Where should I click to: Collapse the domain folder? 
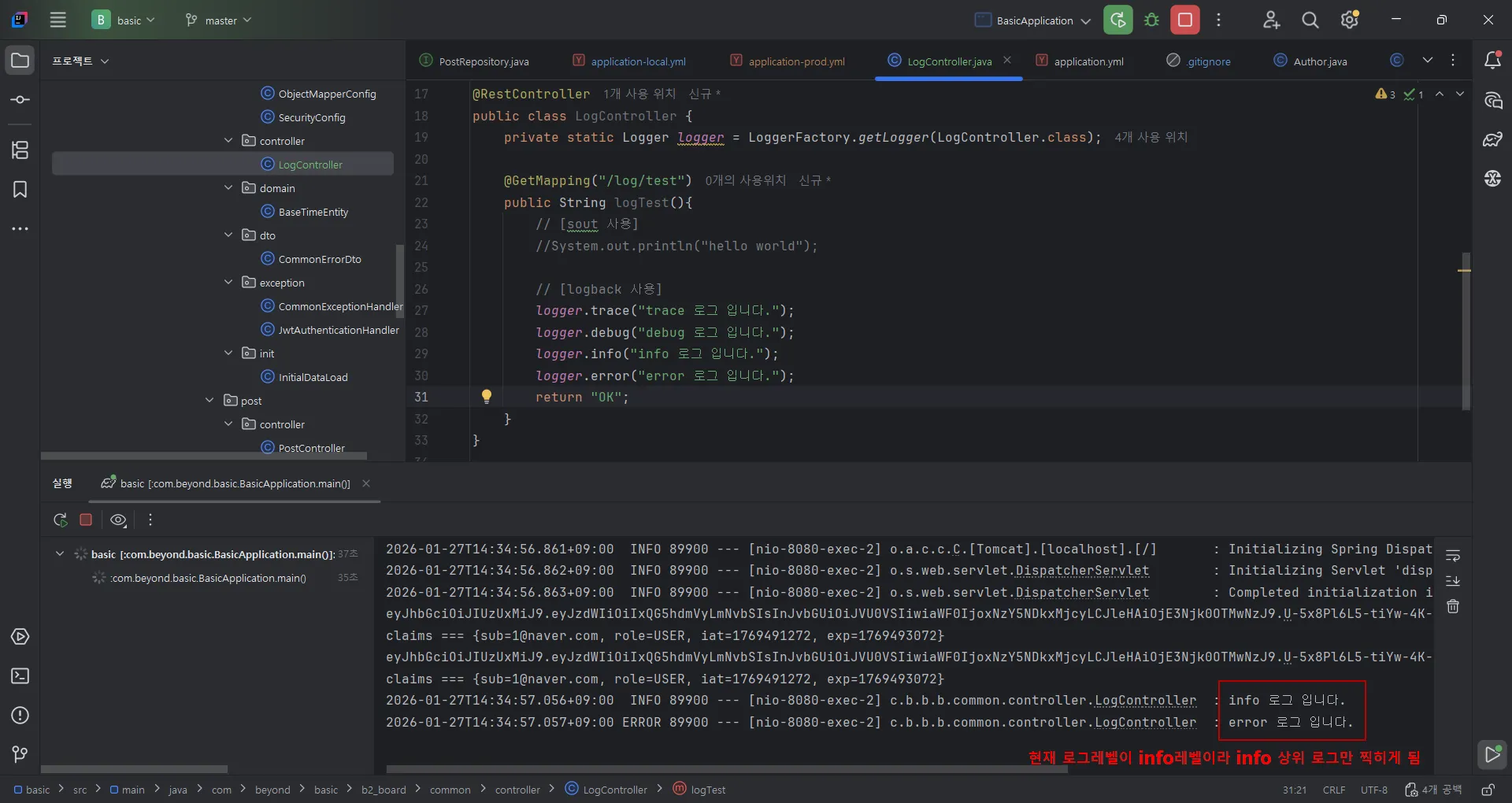point(228,188)
